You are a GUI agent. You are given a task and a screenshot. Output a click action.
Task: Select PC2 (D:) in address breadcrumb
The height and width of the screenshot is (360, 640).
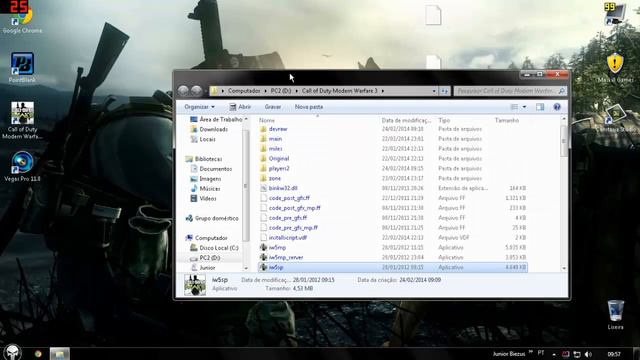(281, 91)
